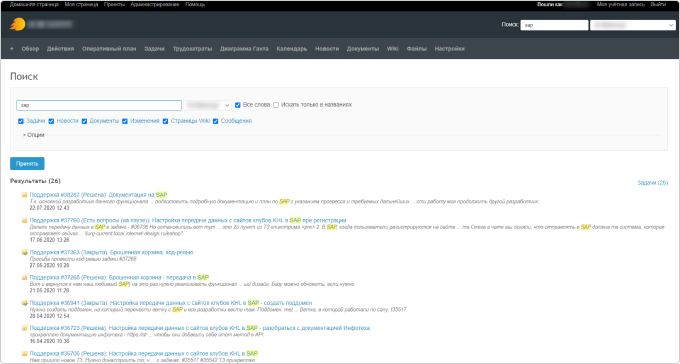Click the header 'Поиск' search field
Screen dimensions: 680x364
click(x=554, y=25)
